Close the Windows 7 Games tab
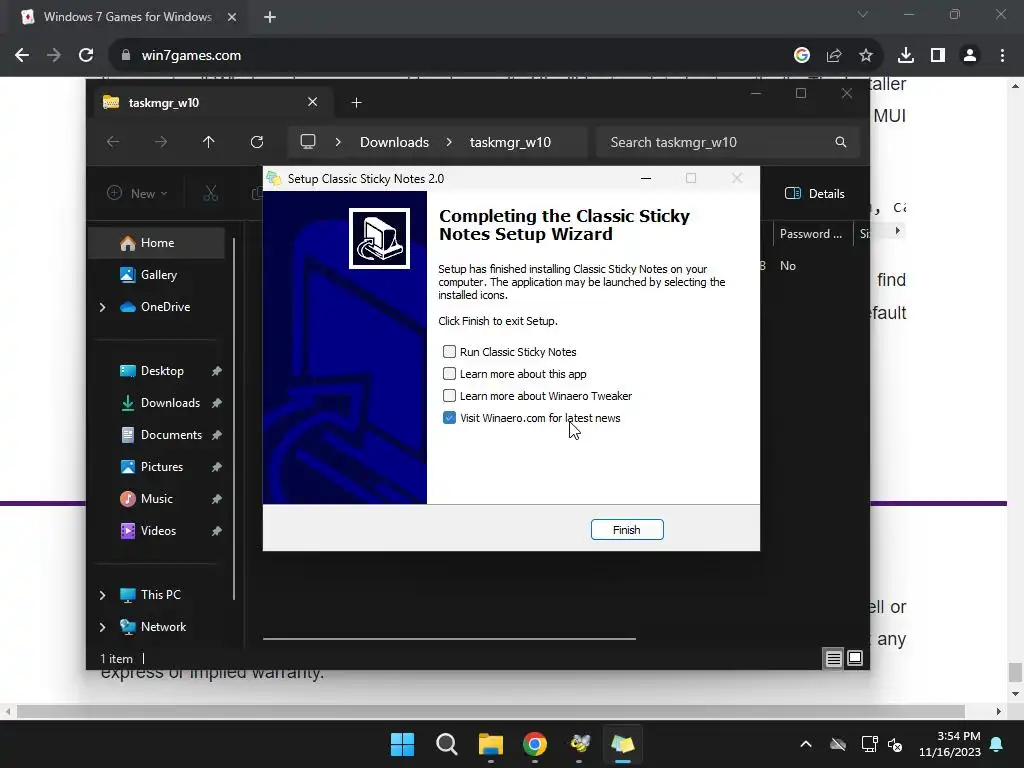 click(232, 17)
